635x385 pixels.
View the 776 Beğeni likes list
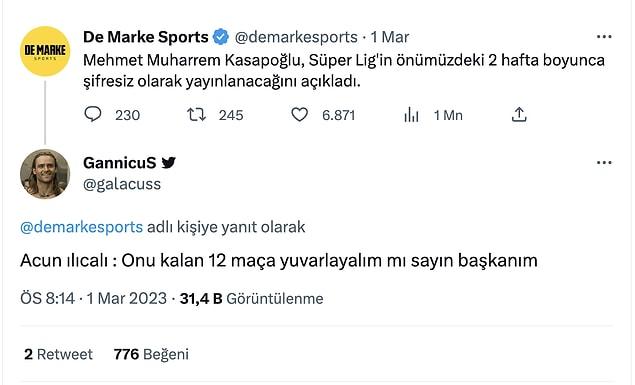coord(151,354)
